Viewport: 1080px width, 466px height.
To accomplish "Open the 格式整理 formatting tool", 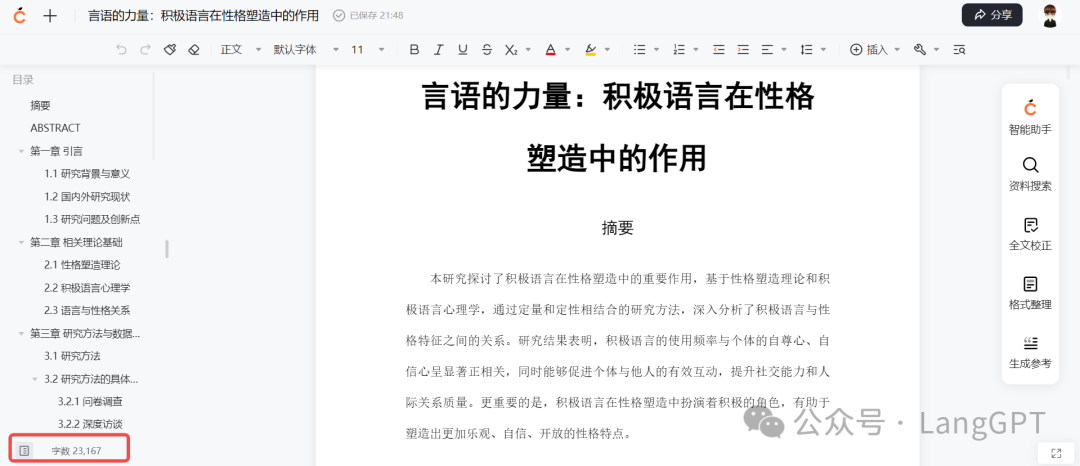I will pos(1030,293).
